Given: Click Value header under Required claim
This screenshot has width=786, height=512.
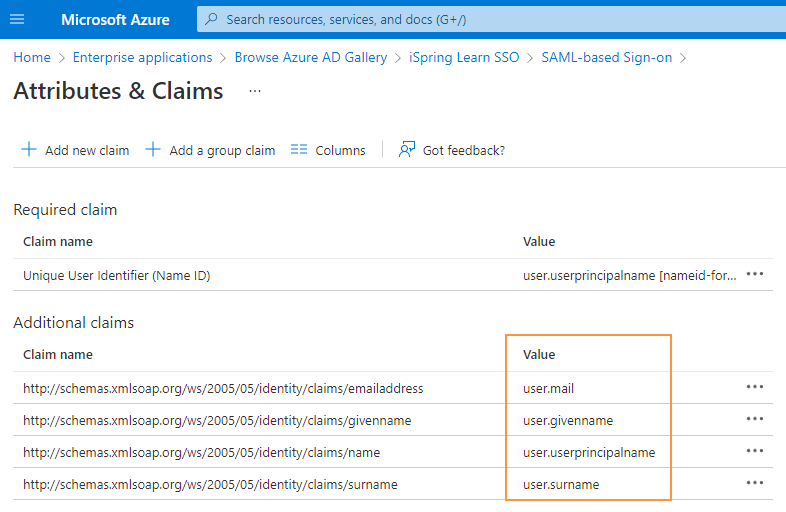Looking at the screenshot, I should tap(539, 242).
